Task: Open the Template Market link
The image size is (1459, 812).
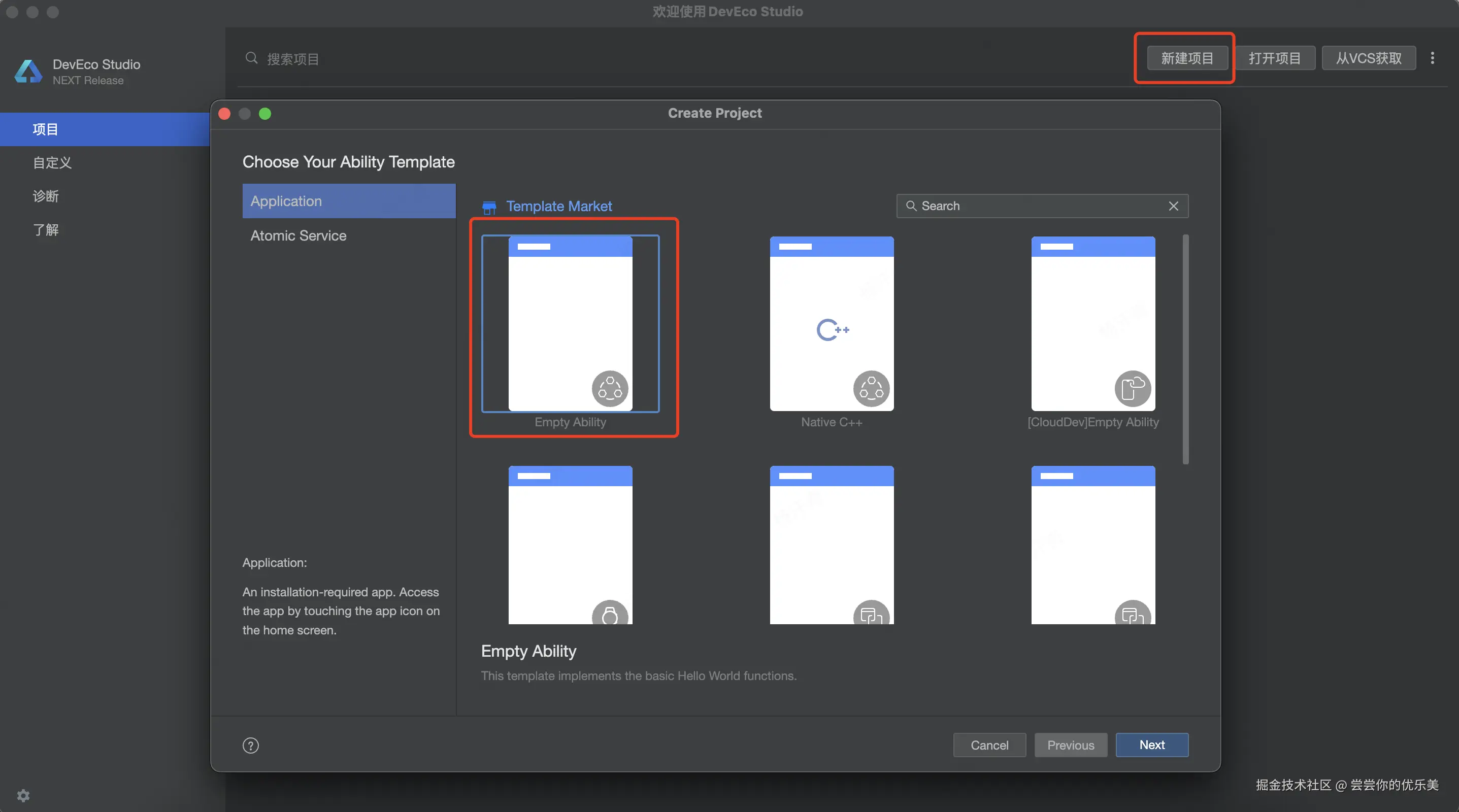Action: click(x=558, y=206)
